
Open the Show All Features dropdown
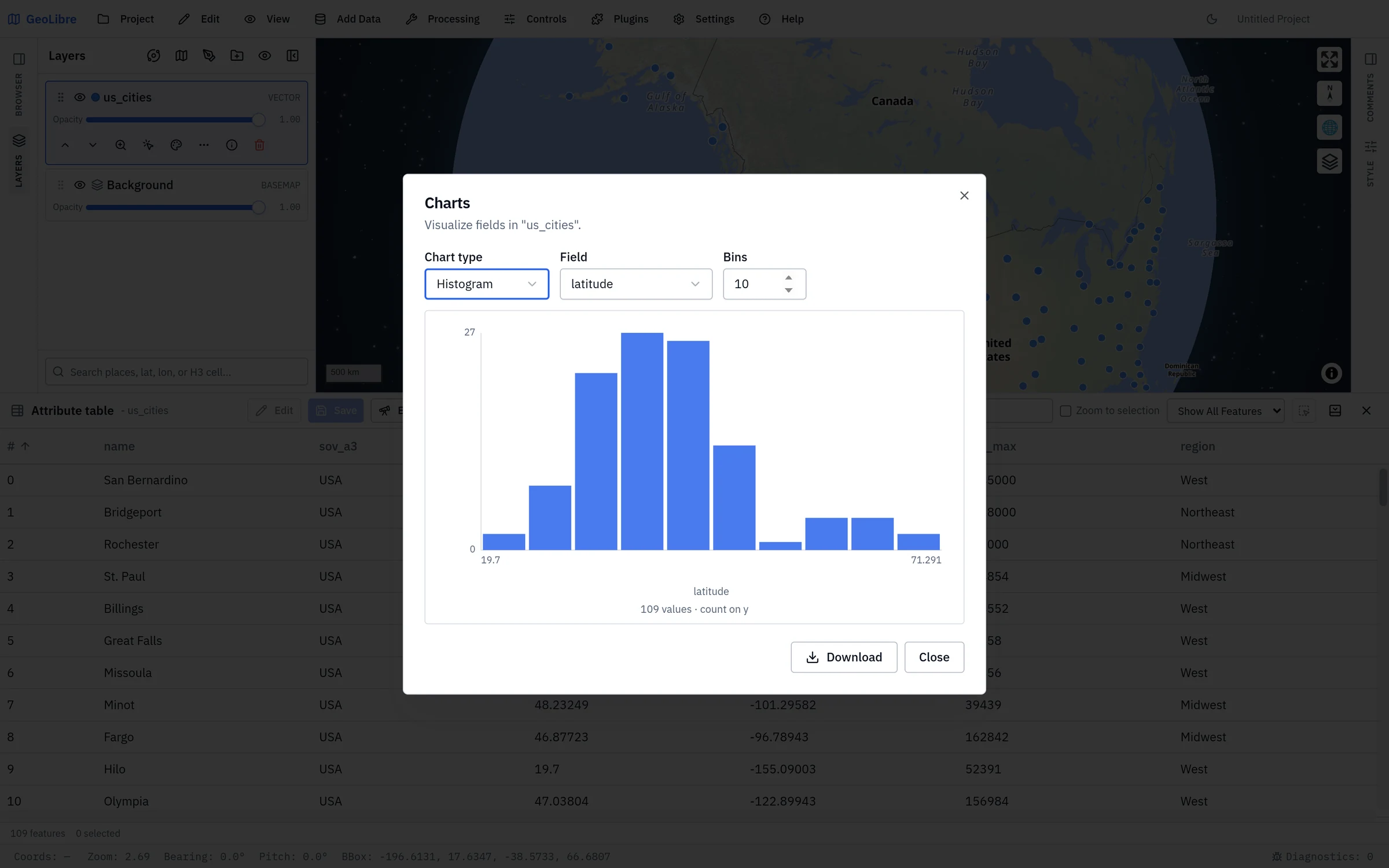[x=1226, y=411]
